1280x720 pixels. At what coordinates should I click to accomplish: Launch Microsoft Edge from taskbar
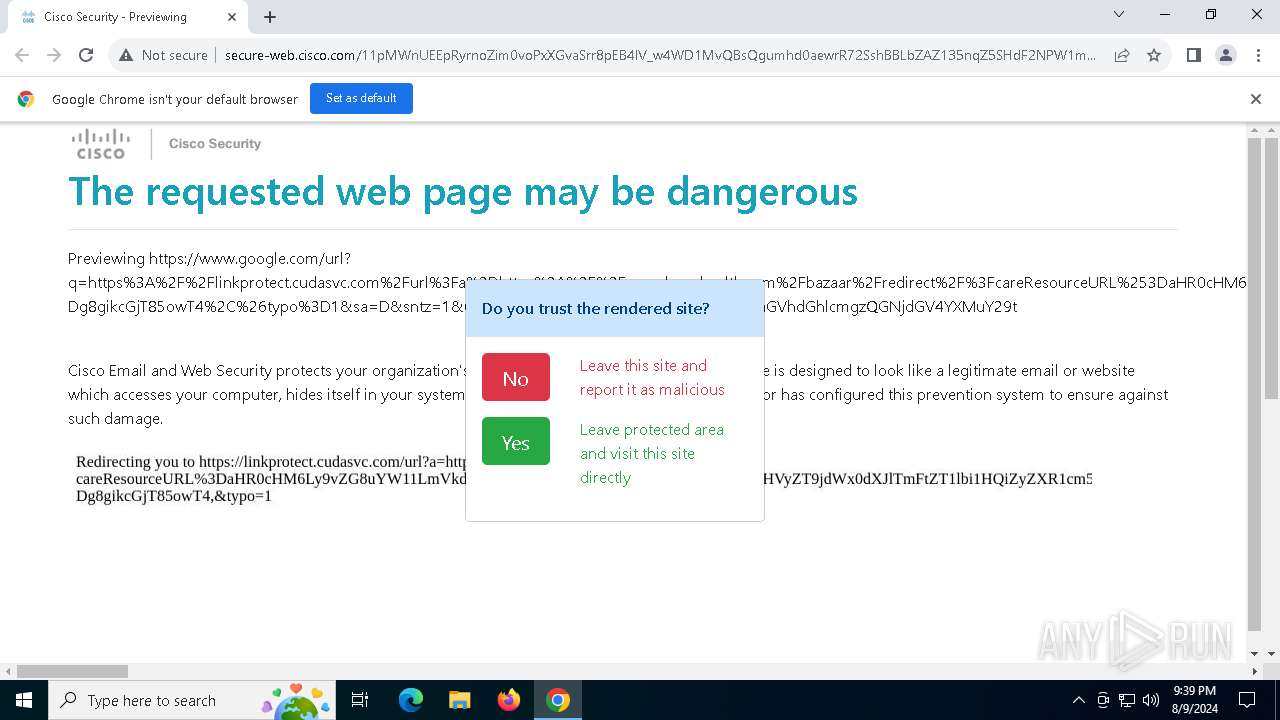tap(411, 700)
